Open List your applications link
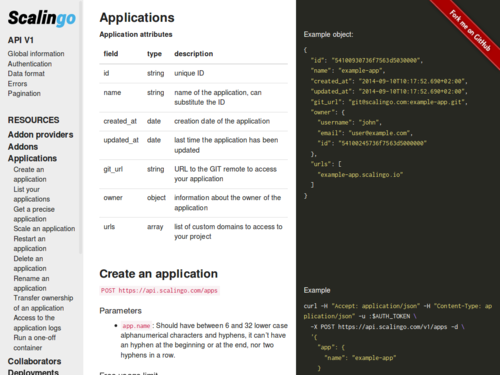This screenshot has width=500, height=375. point(32,194)
